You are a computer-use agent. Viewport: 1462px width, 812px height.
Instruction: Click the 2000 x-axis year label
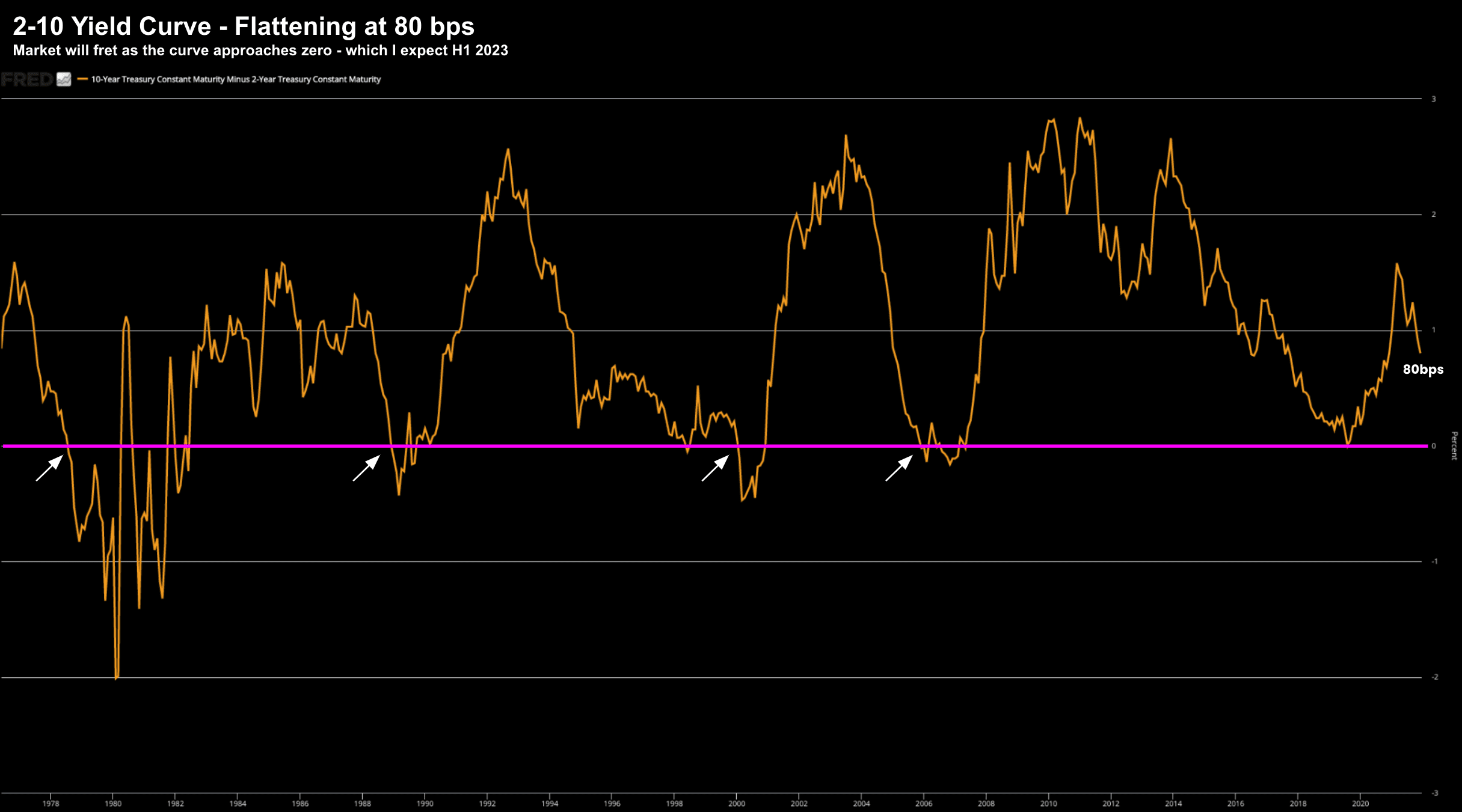[x=737, y=804]
